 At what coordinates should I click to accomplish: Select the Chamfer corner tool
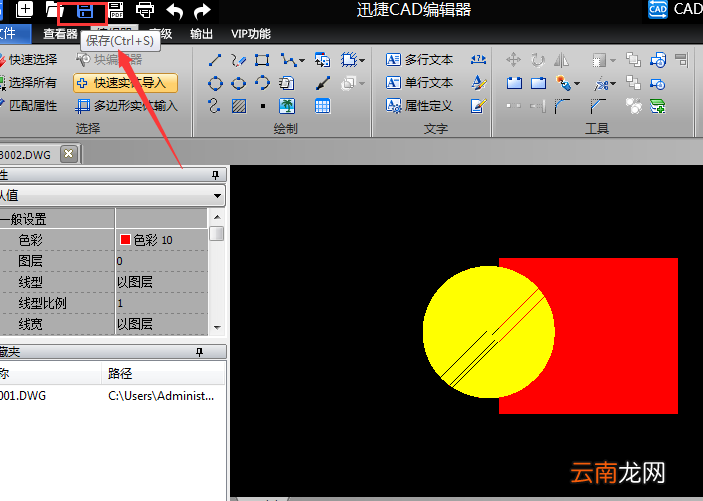(598, 106)
